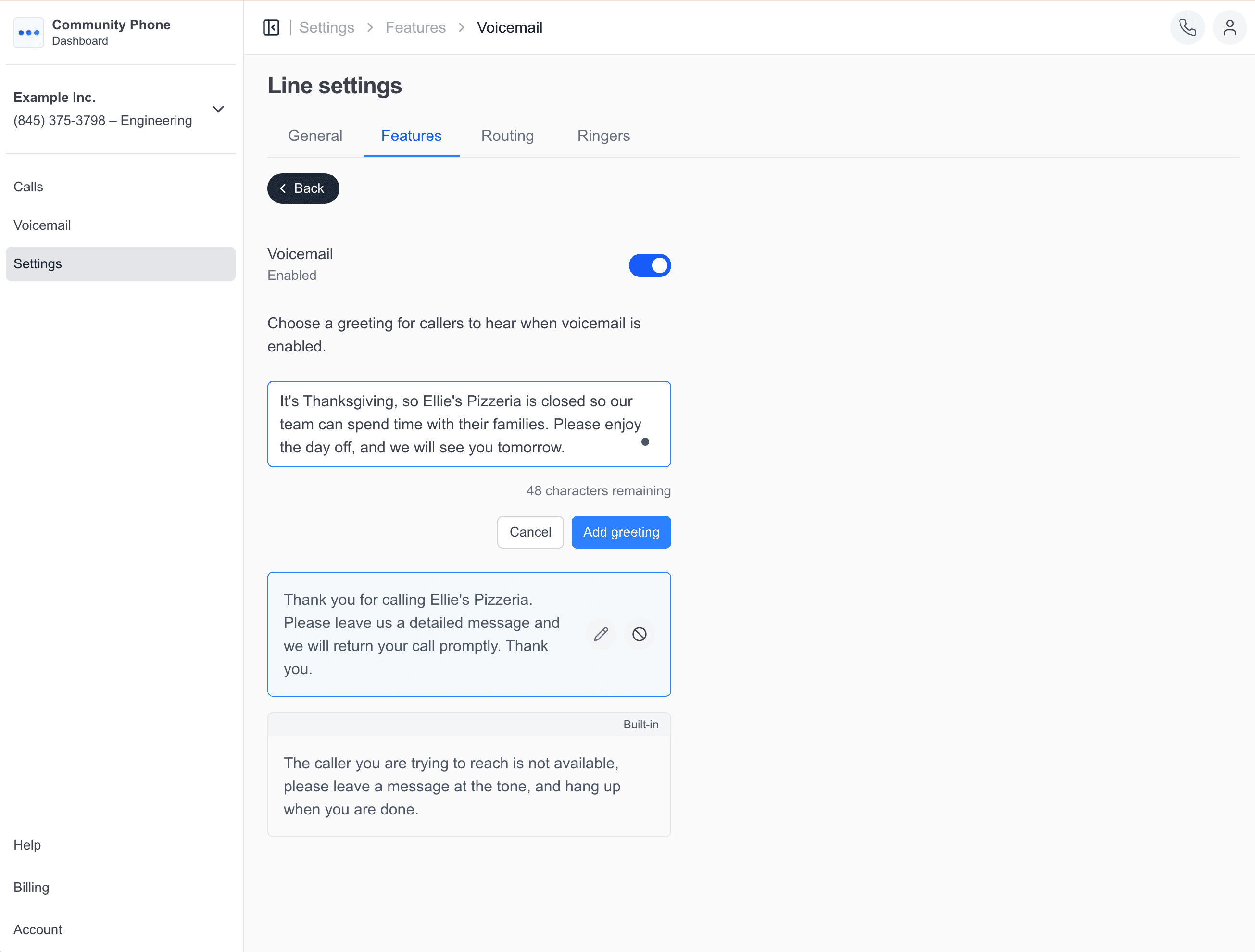This screenshot has height=952, width=1255.
Task: Open the phone dialer icon
Action: tap(1187, 27)
